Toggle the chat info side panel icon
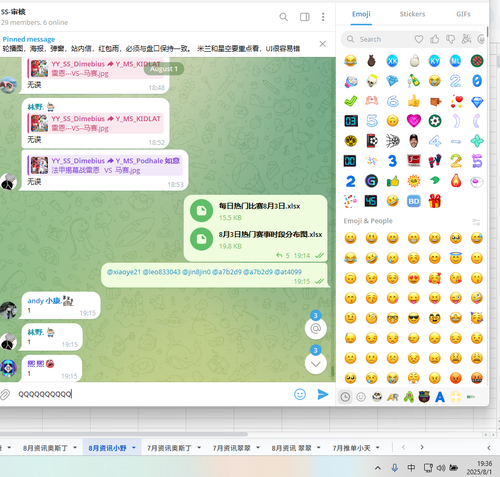The height and width of the screenshot is (477, 500). (305, 17)
